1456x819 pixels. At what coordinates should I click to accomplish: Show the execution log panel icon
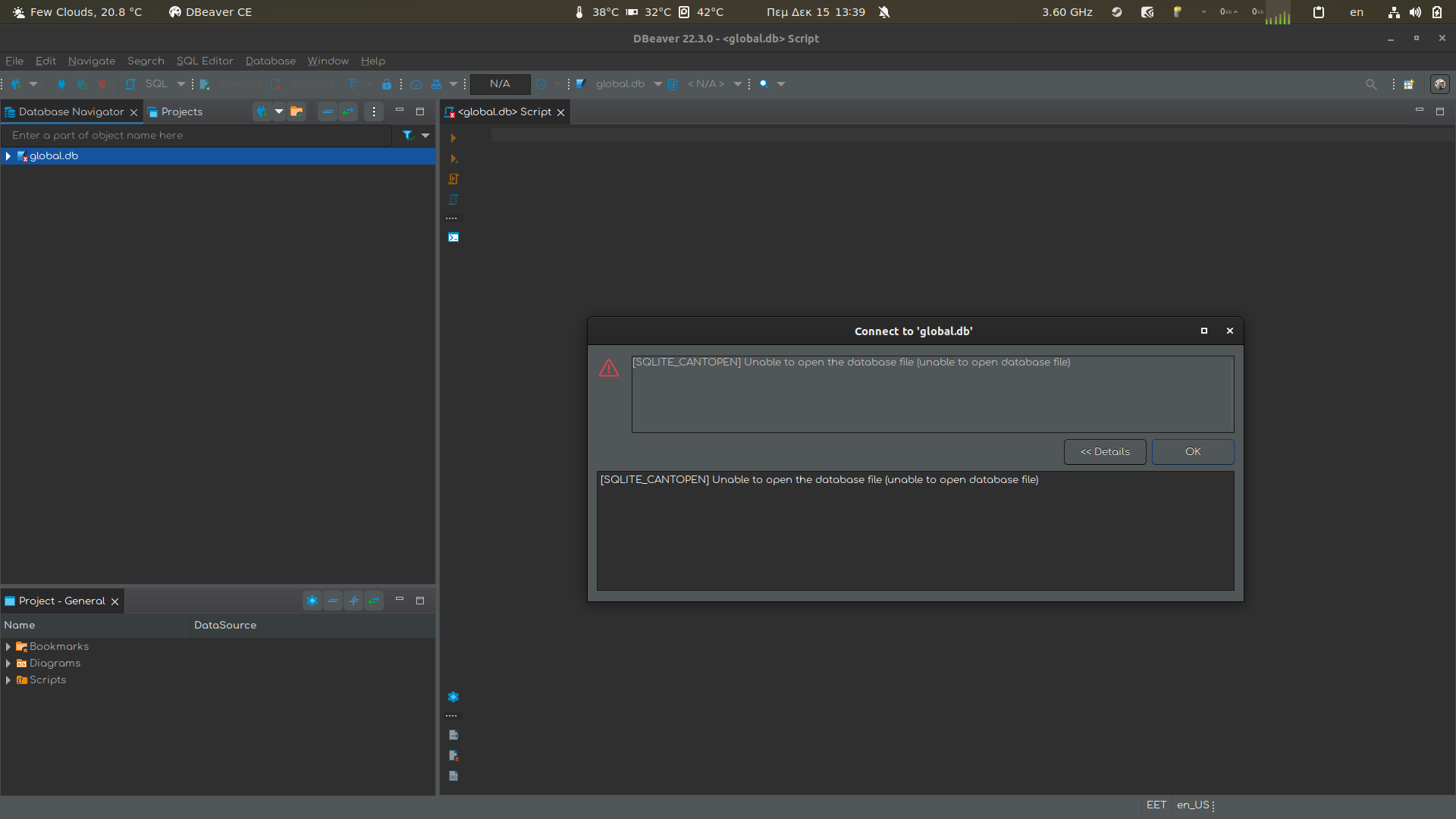(453, 755)
